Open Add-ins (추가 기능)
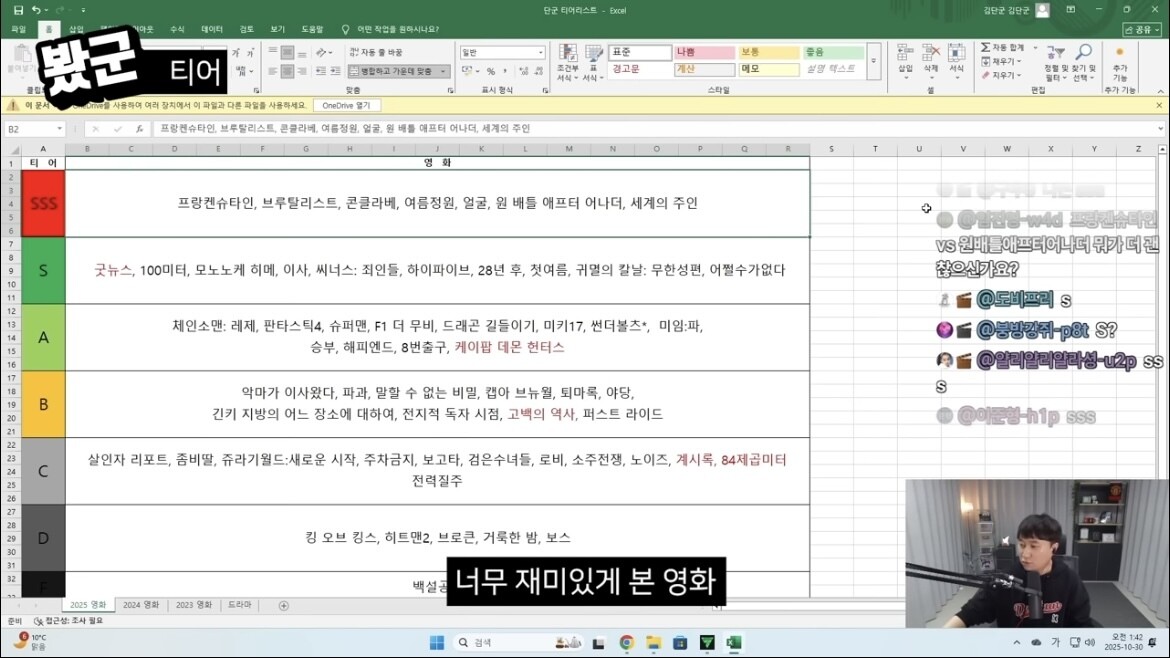 point(1120,64)
